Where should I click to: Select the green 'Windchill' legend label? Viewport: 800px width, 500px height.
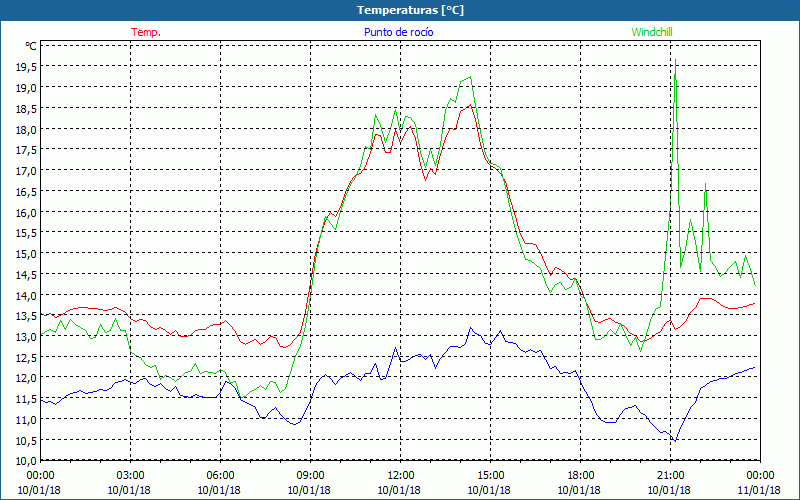[x=652, y=32]
